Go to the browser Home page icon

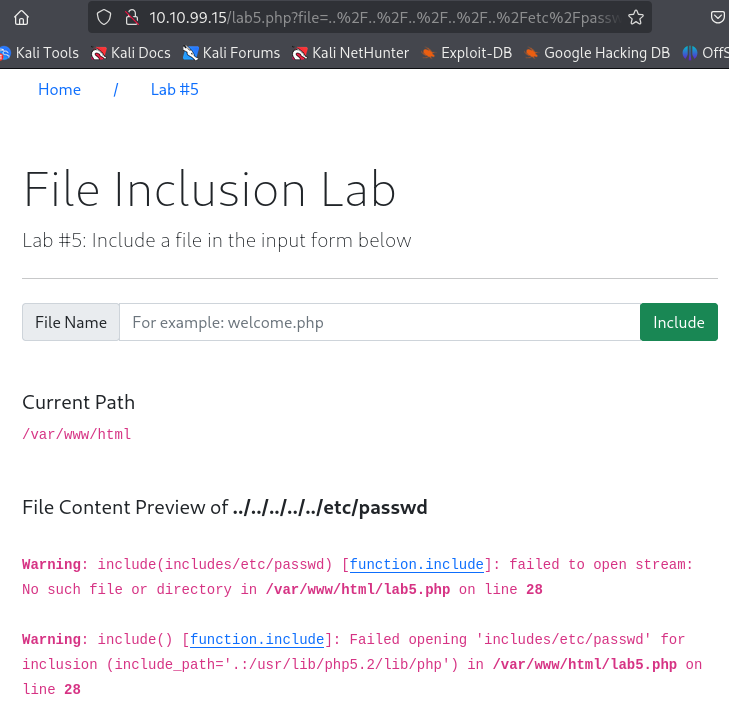[21, 18]
